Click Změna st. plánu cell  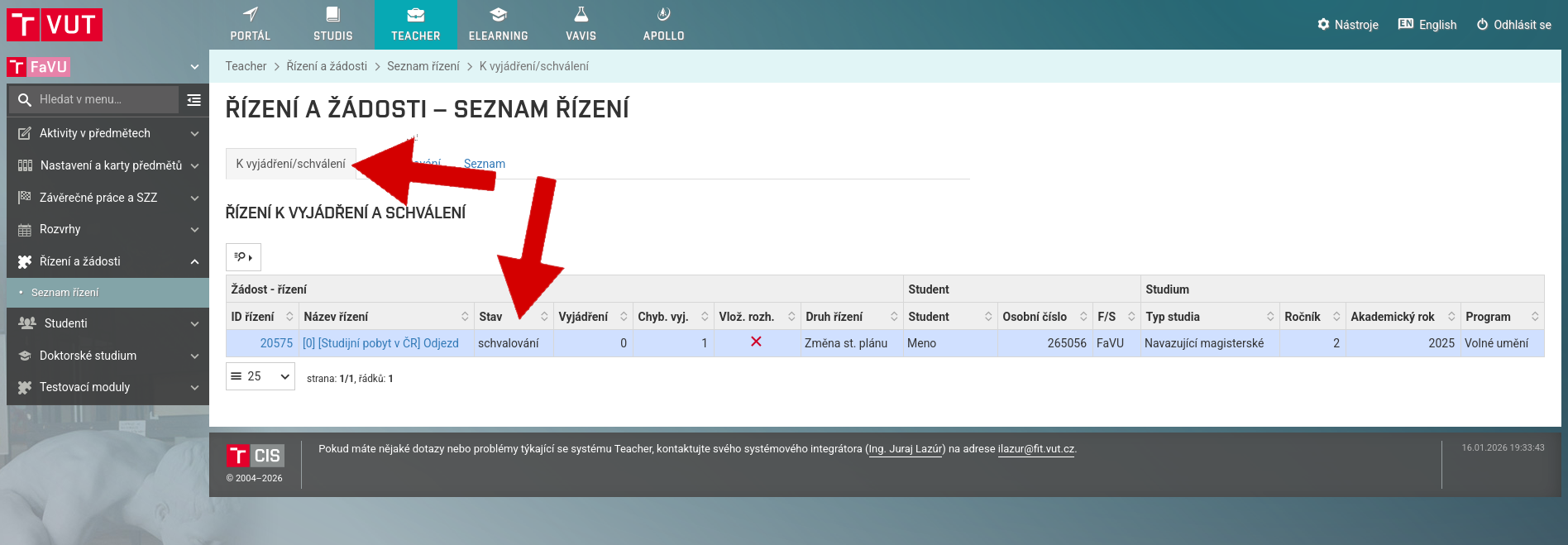coord(852,343)
